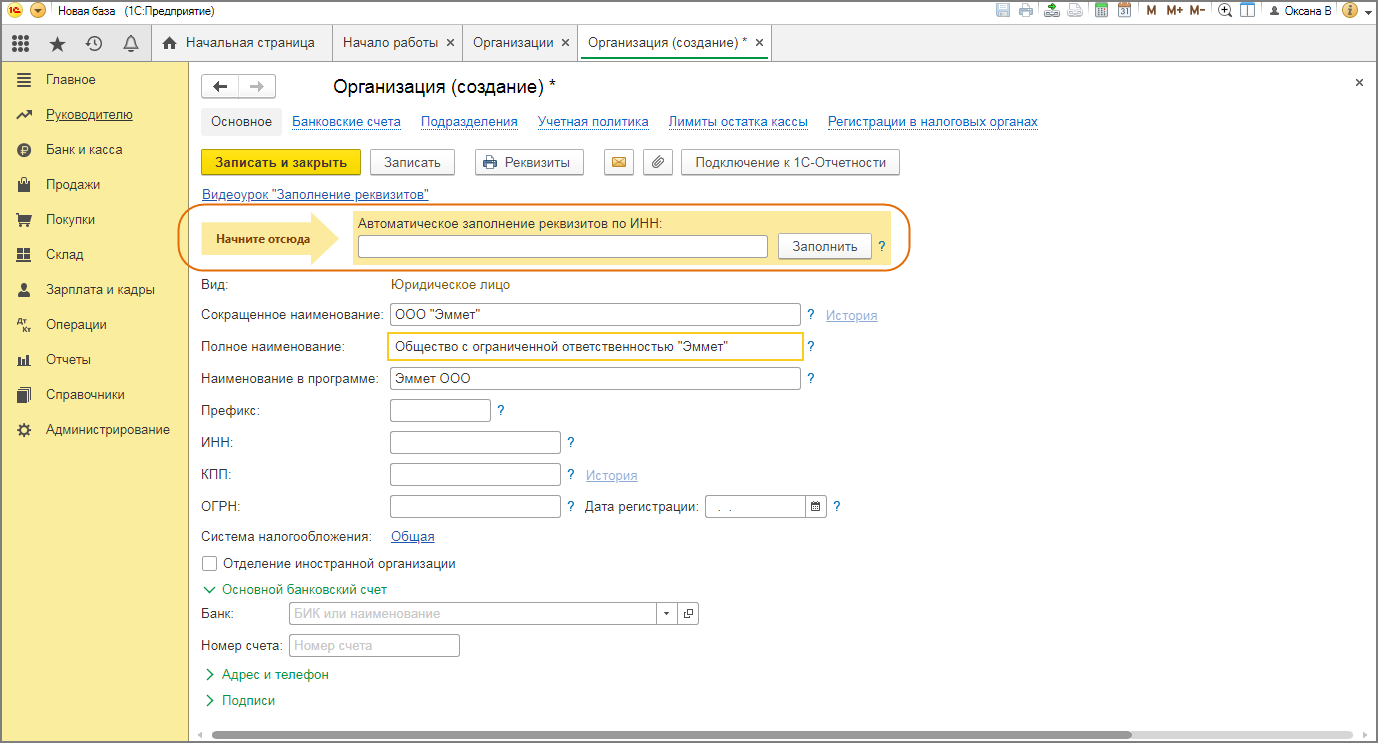Open the Банк field dropdown arrow
Image resolution: width=1378 pixels, height=743 pixels.
coord(667,613)
